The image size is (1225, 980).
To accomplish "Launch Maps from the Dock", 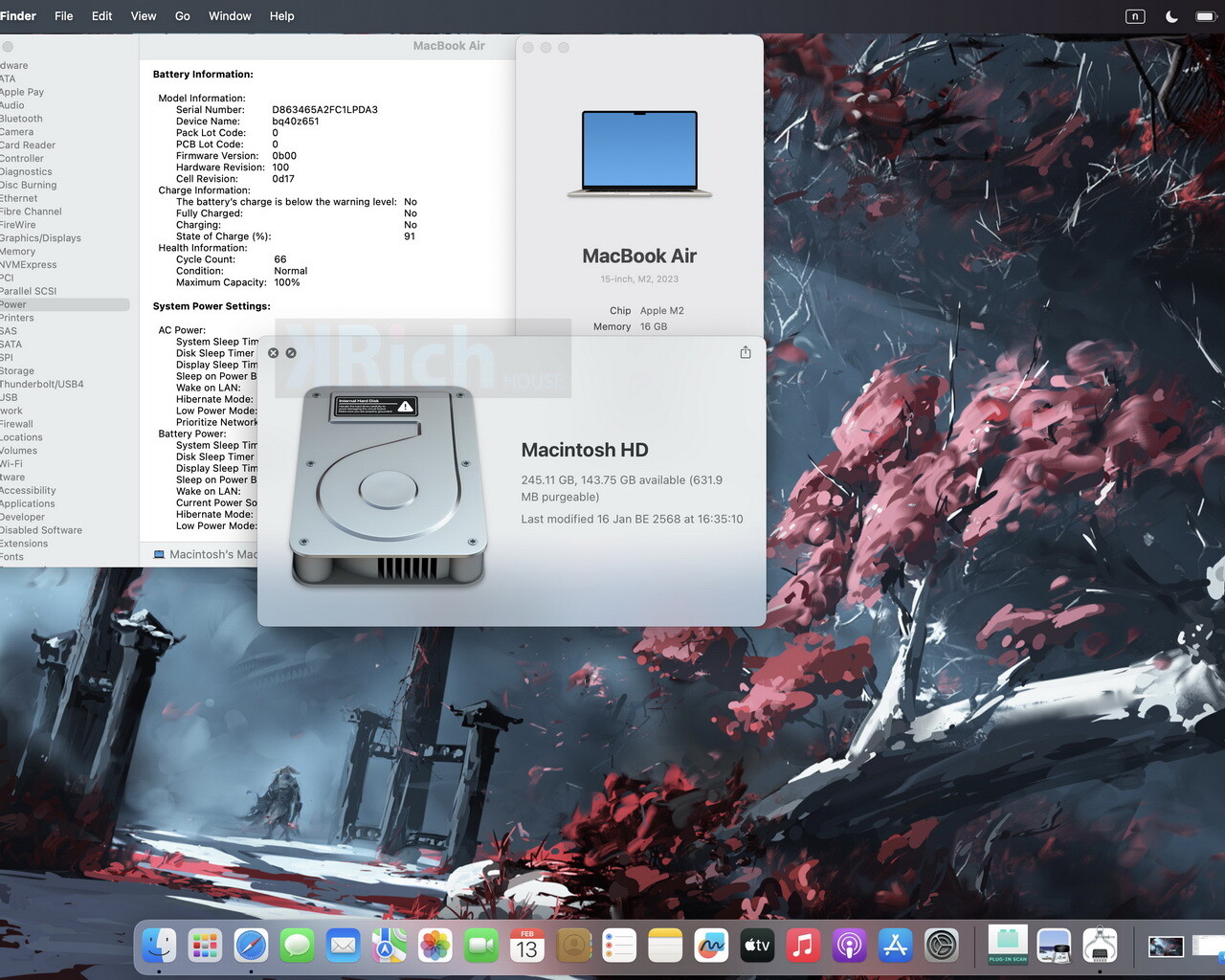I will (x=389, y=947).
